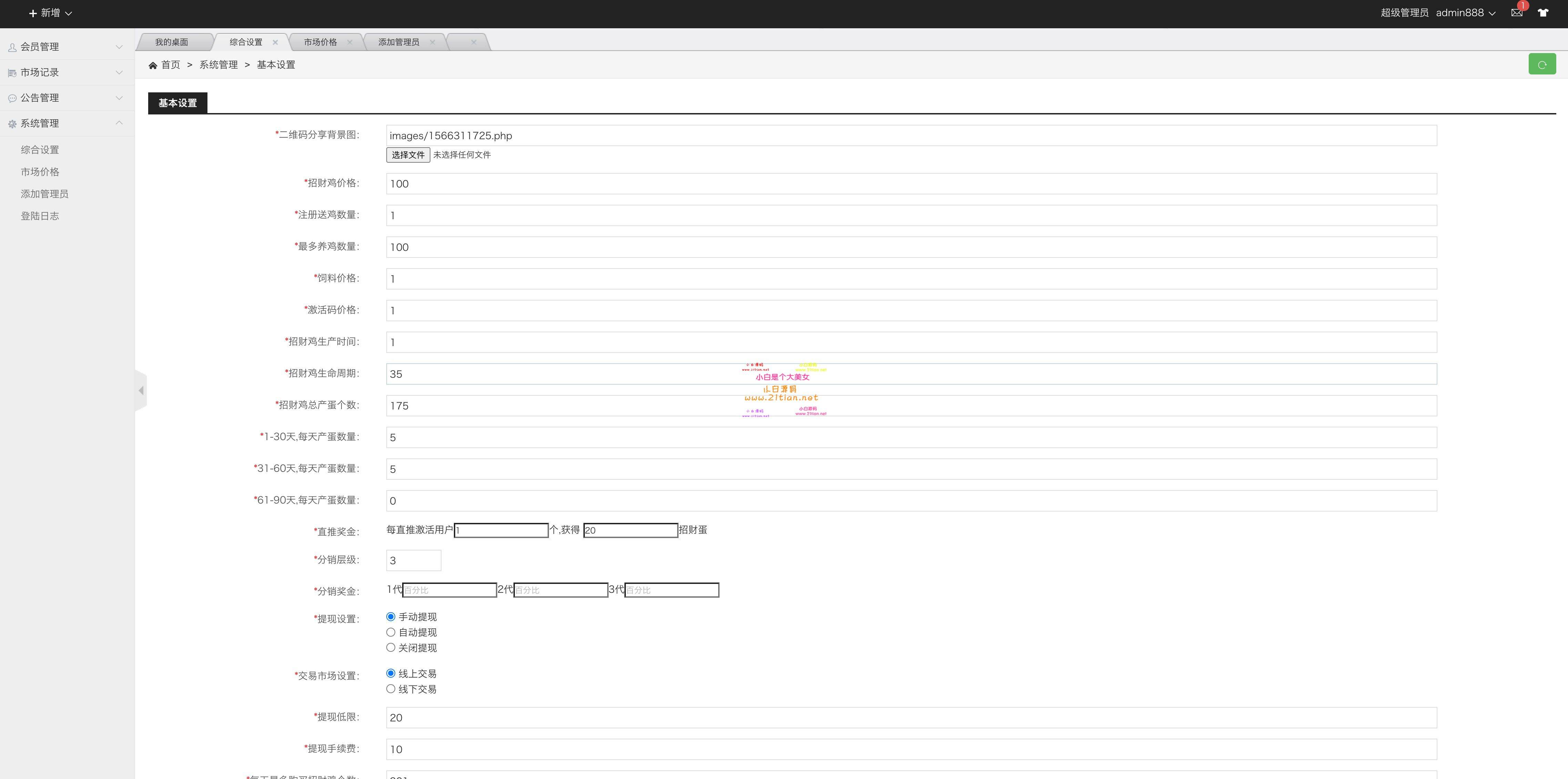
Task: Expand the 公告管理 menu chevron
Action: click(x=119, y=98)
